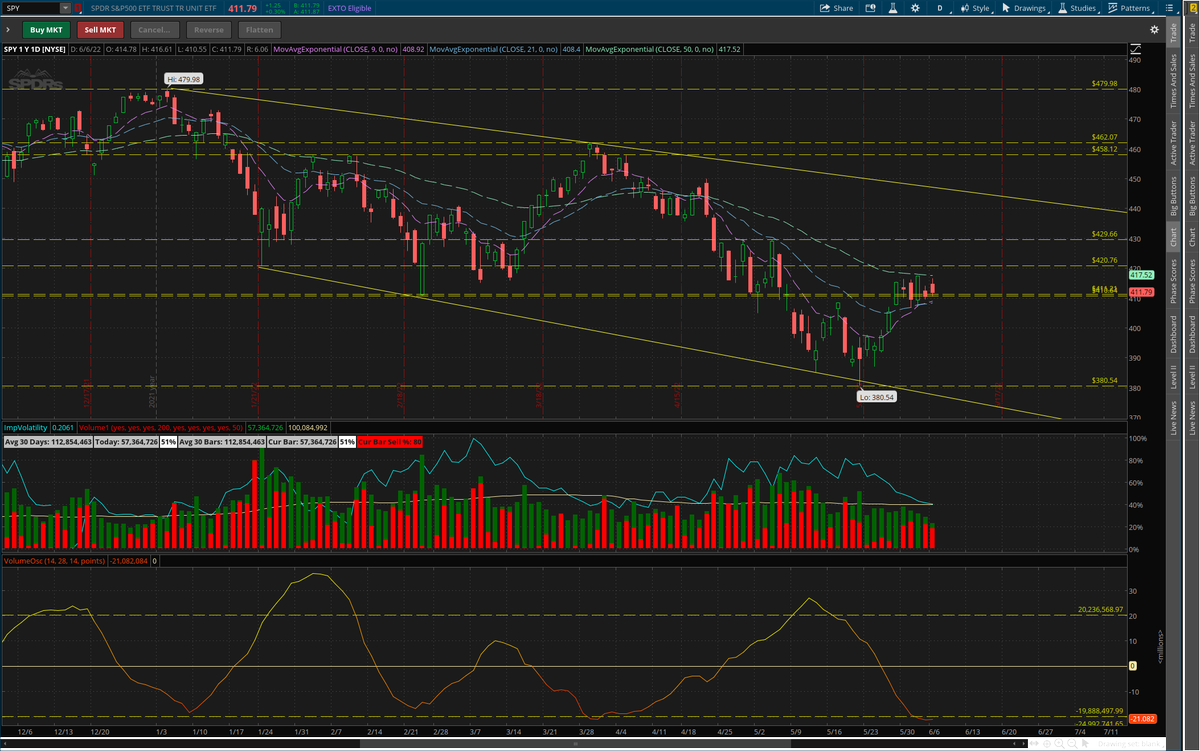
Task: Open the inner Dashboard sidebar tab
Action: 1175,334
